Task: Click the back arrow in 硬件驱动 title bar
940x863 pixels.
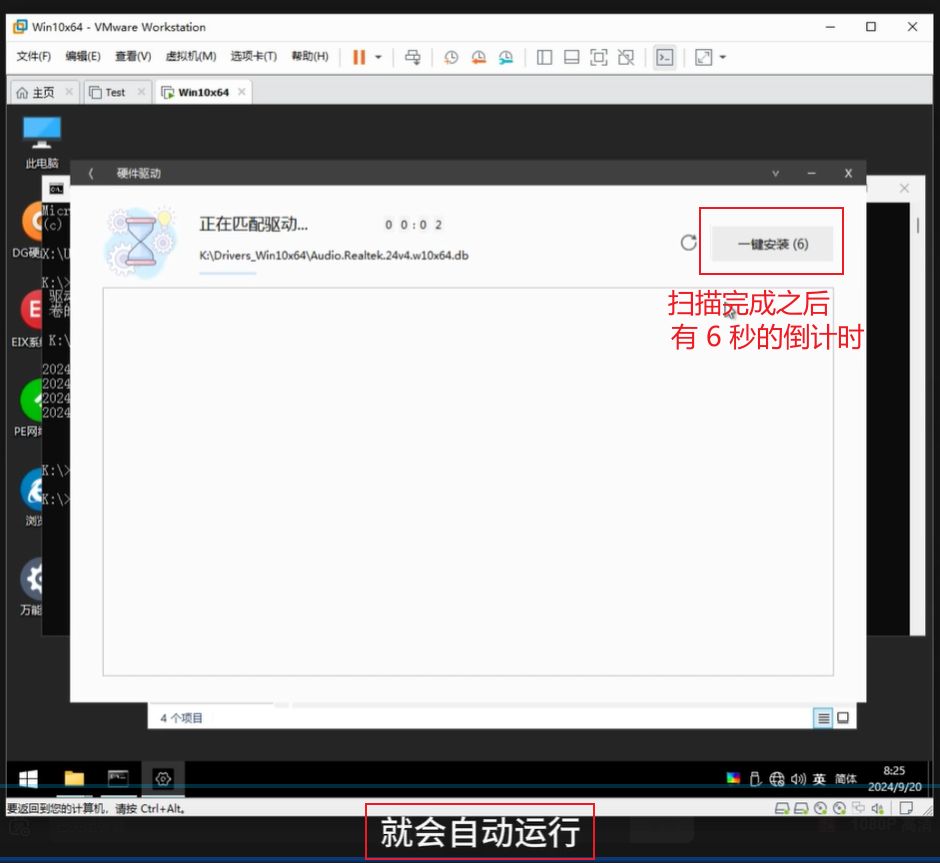Action: (x=91, y=174)
